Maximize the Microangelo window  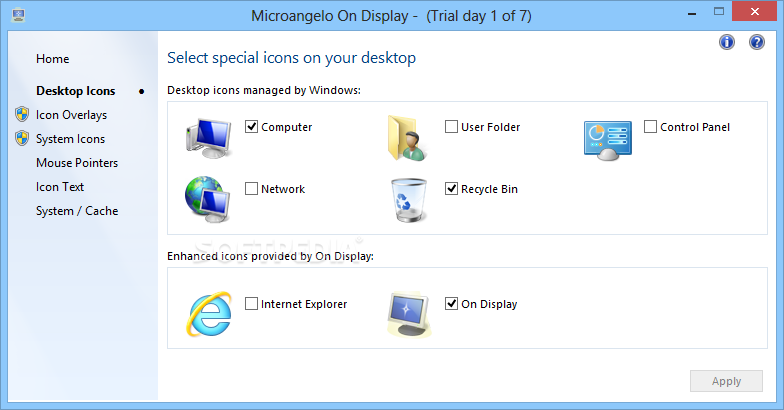coord(719,12)
